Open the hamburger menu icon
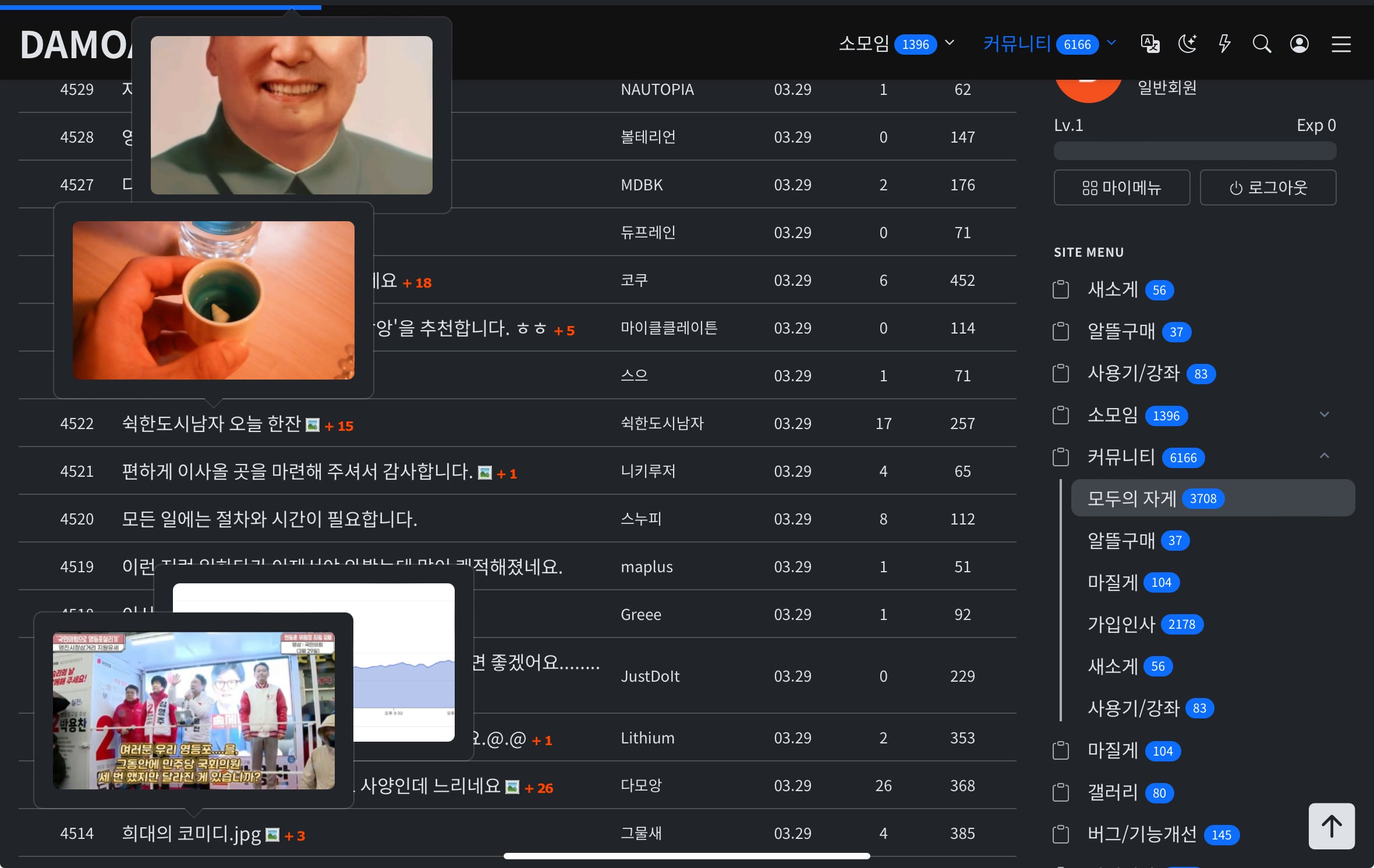Viewport: 1374px width, 868px height. [1341, 44]
